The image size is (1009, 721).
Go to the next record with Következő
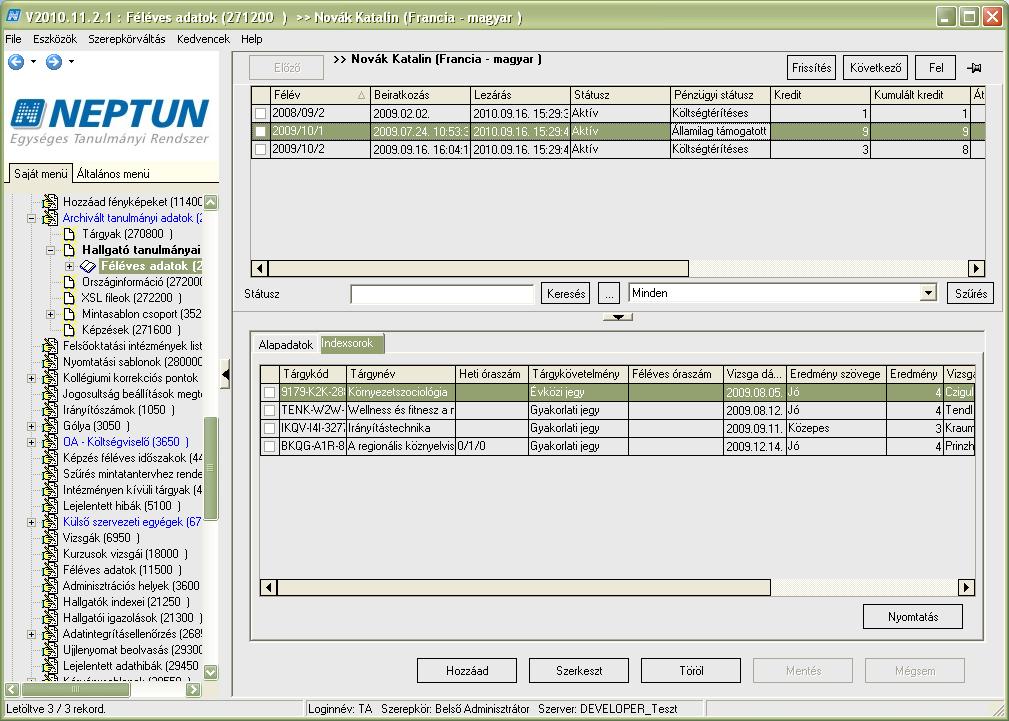tap(875, 68)
